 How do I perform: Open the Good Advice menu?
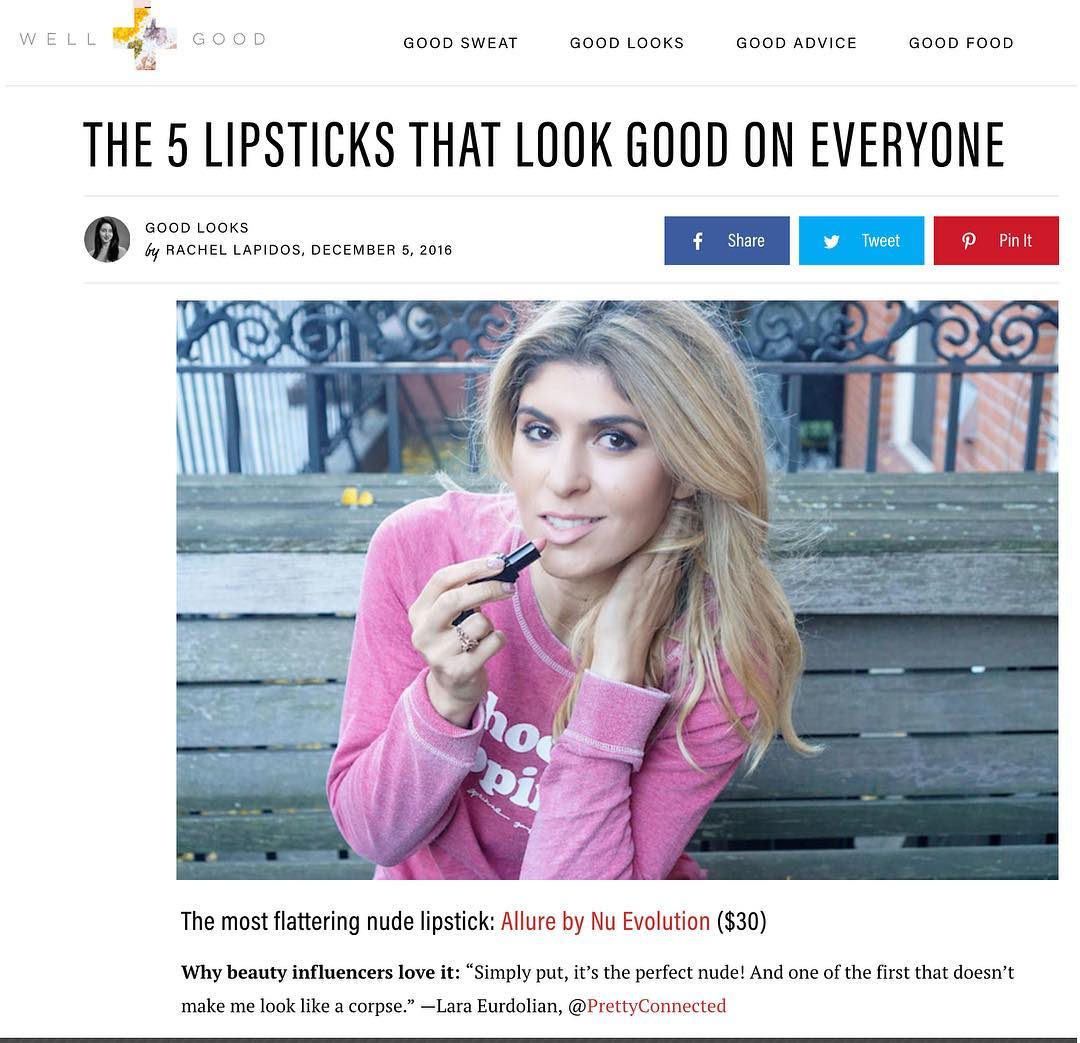tap(796, 43)
